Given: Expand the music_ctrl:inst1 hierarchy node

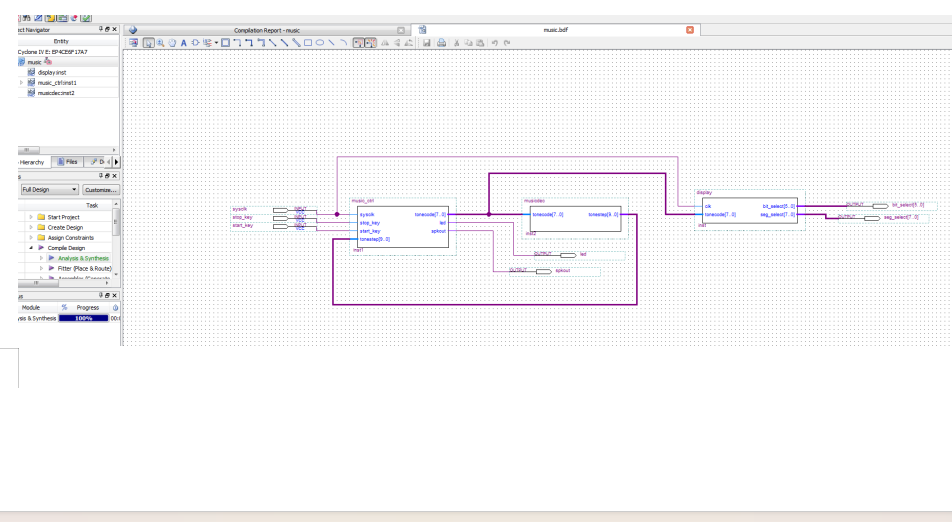Looking at the screenshot, I should (20, 82).
